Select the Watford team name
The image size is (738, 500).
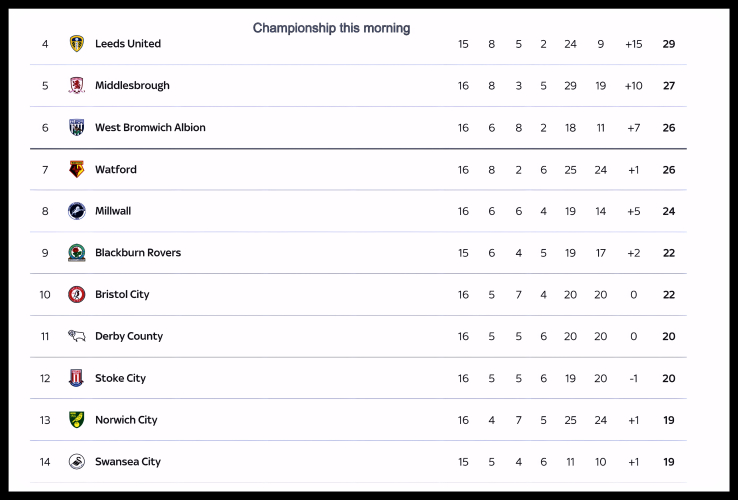[116, 170]
